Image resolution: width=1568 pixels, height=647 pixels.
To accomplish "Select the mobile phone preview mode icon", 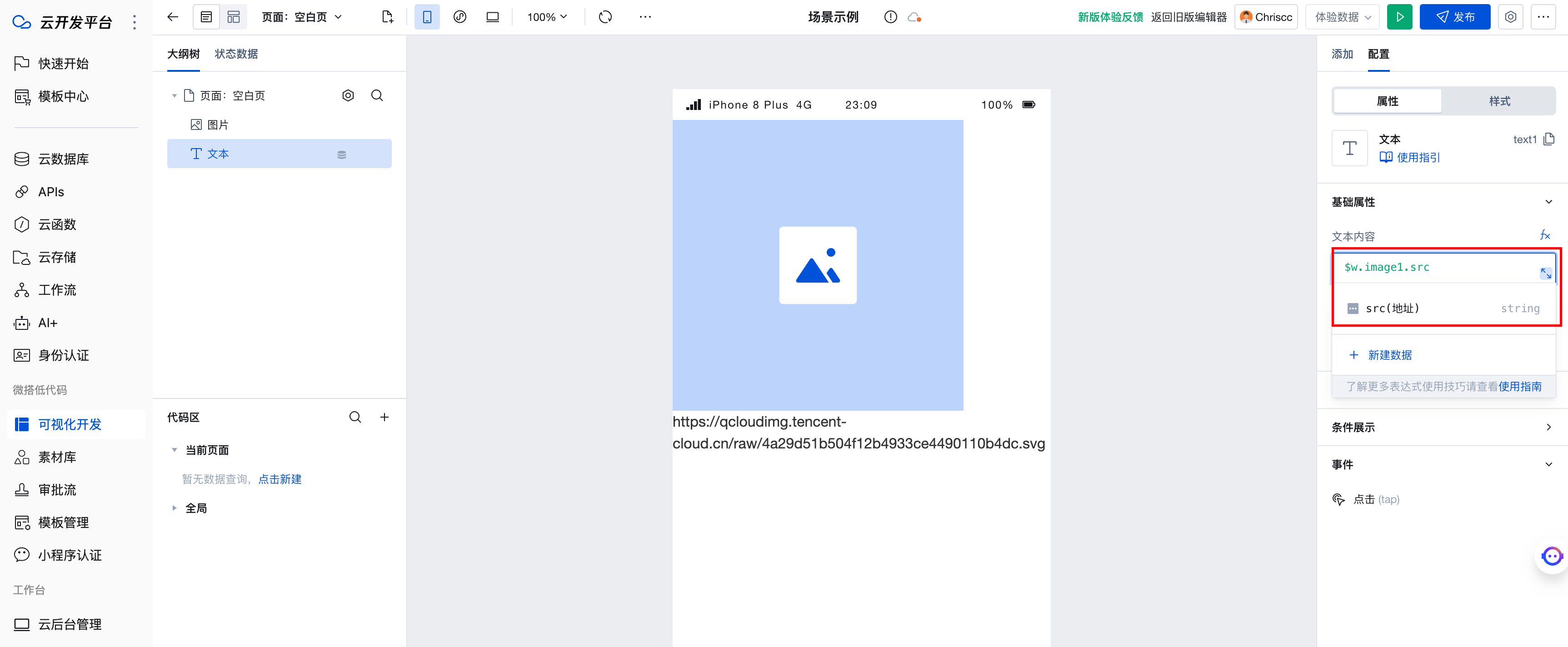I will pyautogui.click(x=427, y=17).
